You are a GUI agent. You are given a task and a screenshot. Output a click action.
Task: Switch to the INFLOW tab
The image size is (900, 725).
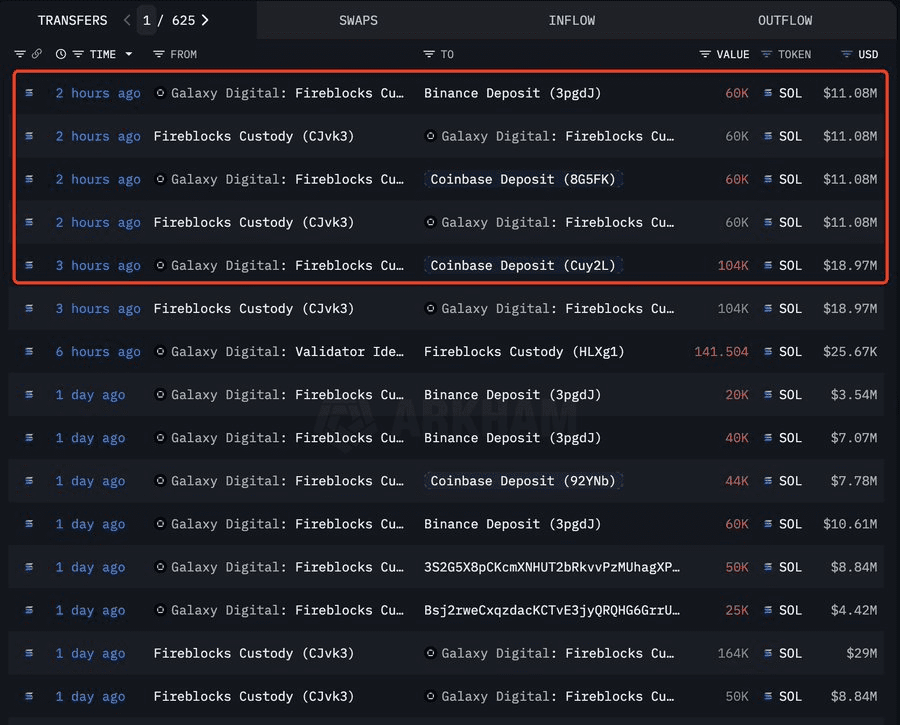pos(572,20)
